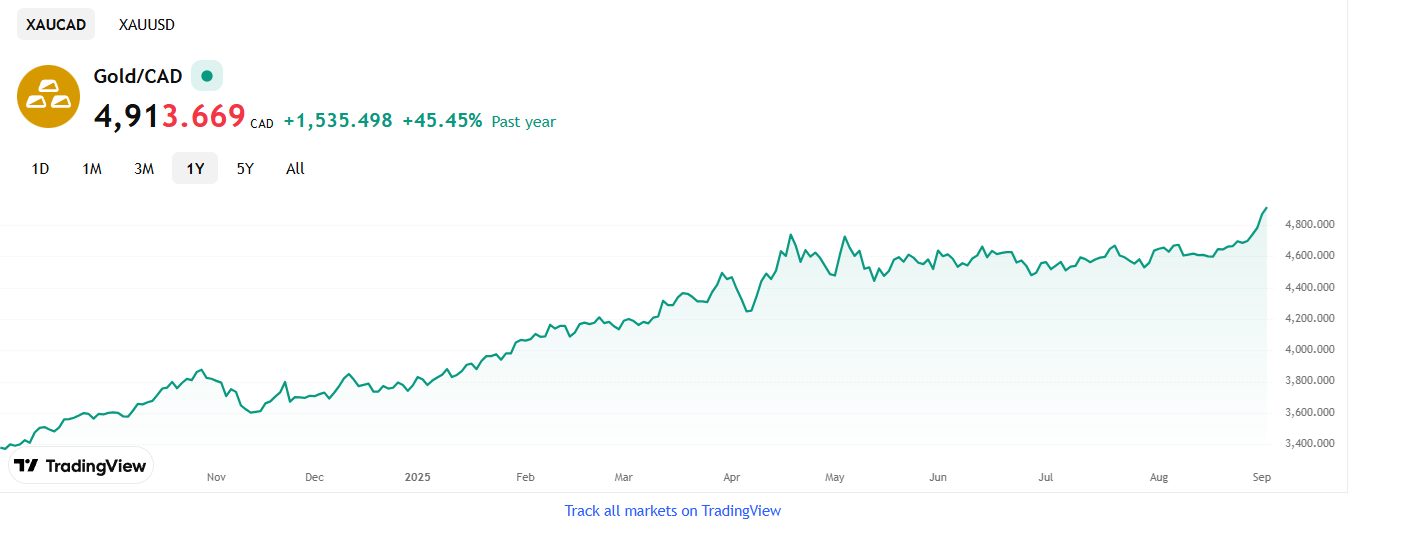Open the TradingView logo badge
Image resolution: width=1407 pixels, height=541 pixels.
click(81, 465)
